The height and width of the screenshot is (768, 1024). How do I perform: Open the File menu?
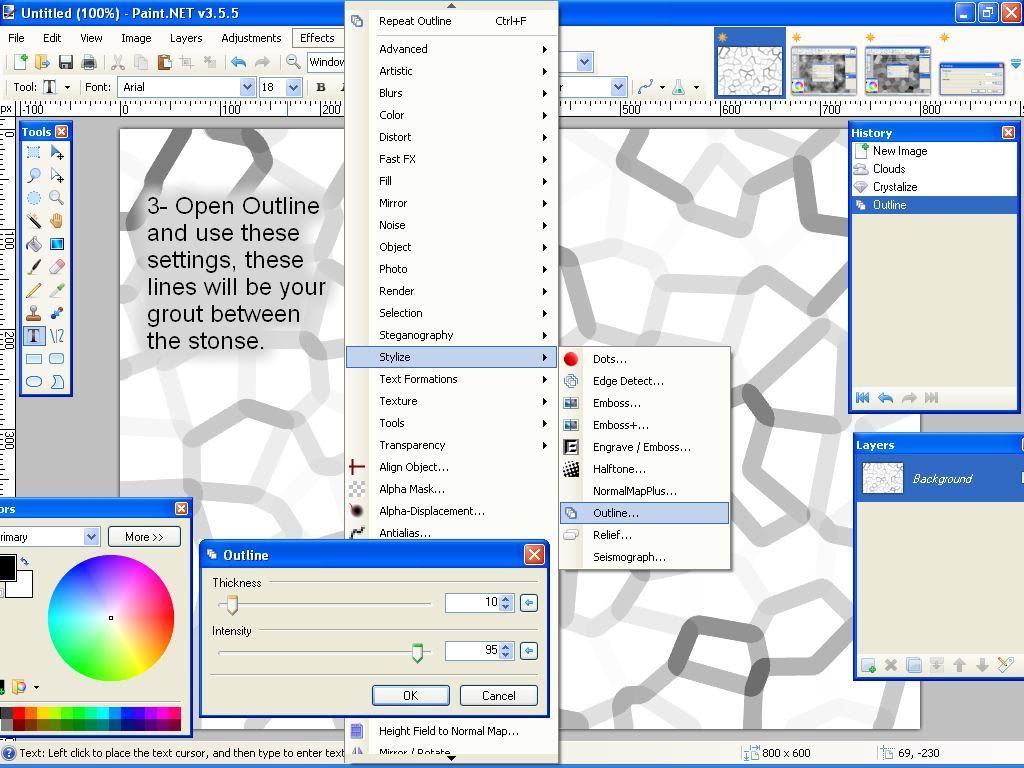pyautogui.click(x=16, y=38)
